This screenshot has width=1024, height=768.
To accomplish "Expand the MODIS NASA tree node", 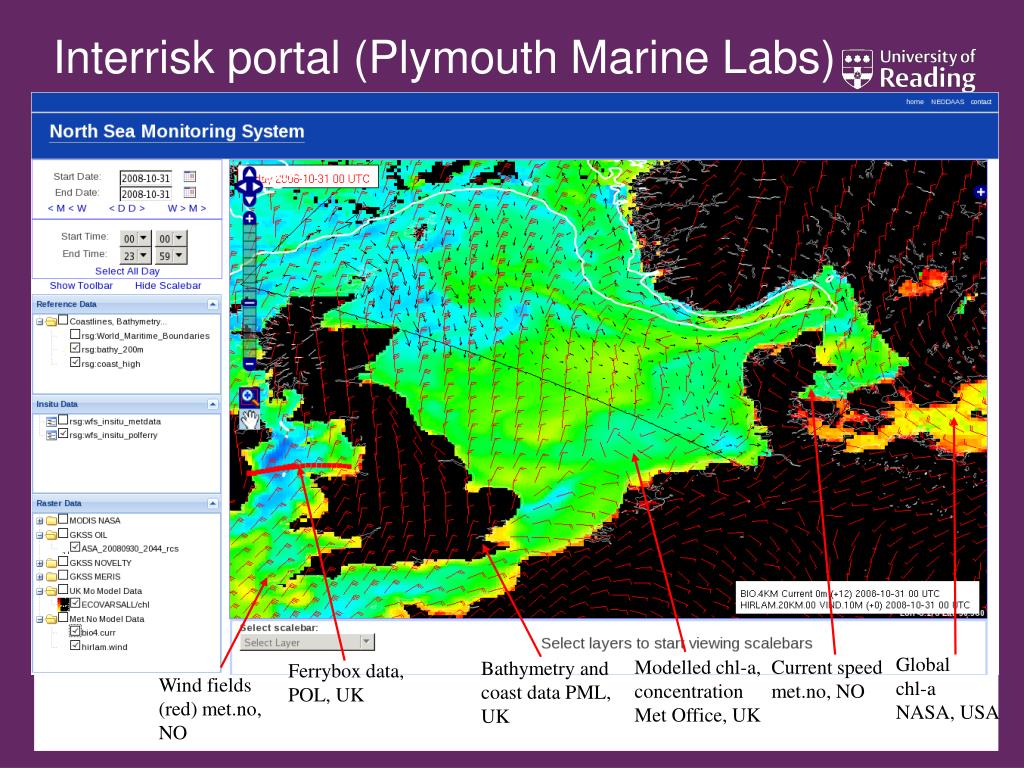I will coord(40,521).
